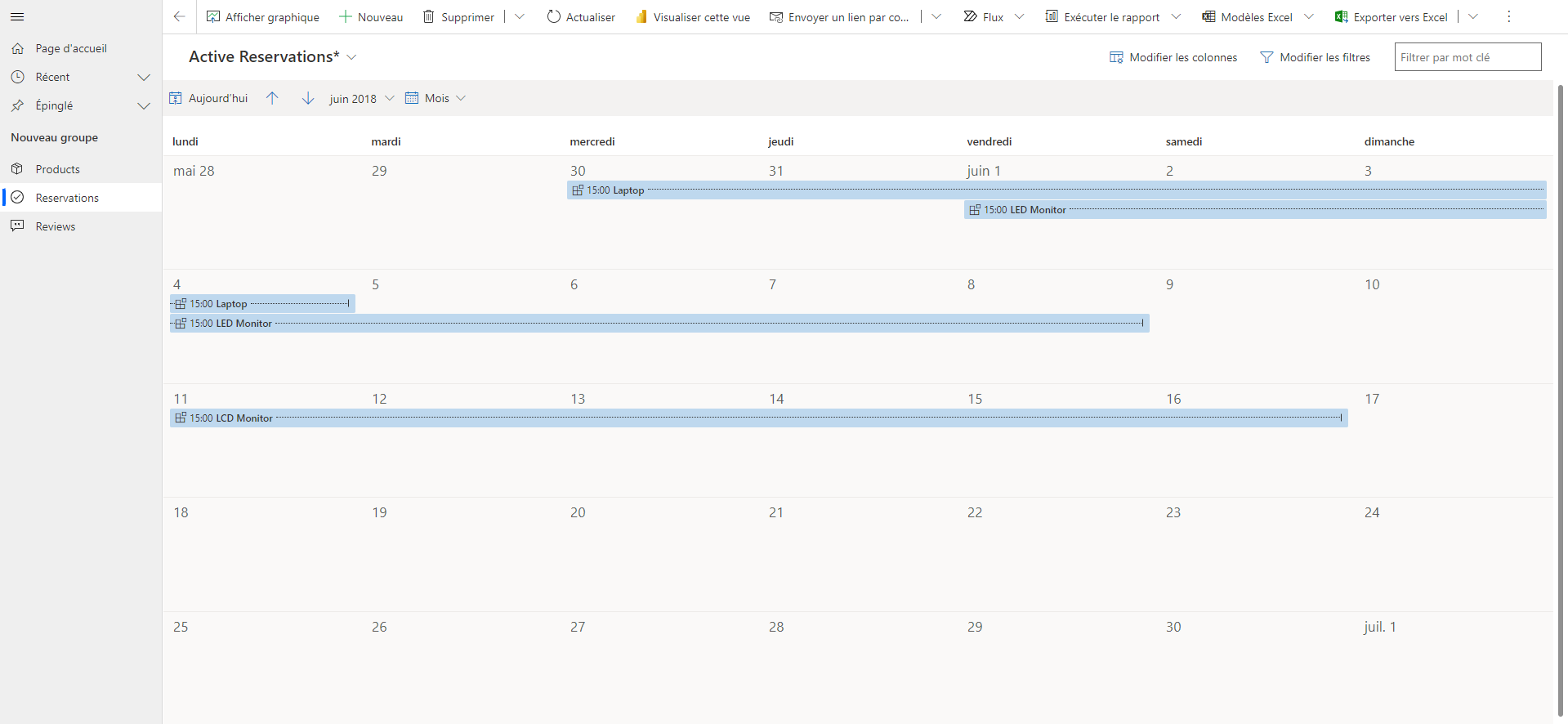Refresh the view with Actualiser
This screenshot has height=724, width=1568.
point(581,16)
